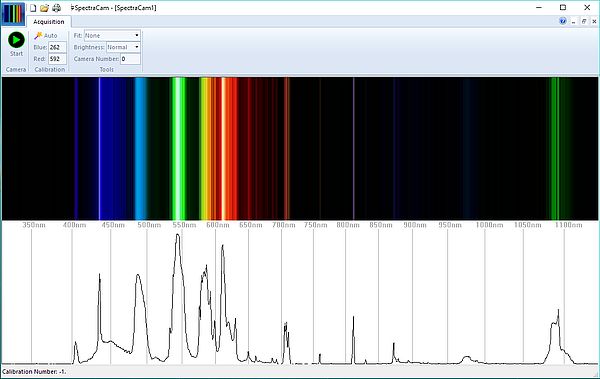Click the Start label under the play button
Screen dimensions: 600x379
point(16,54)
